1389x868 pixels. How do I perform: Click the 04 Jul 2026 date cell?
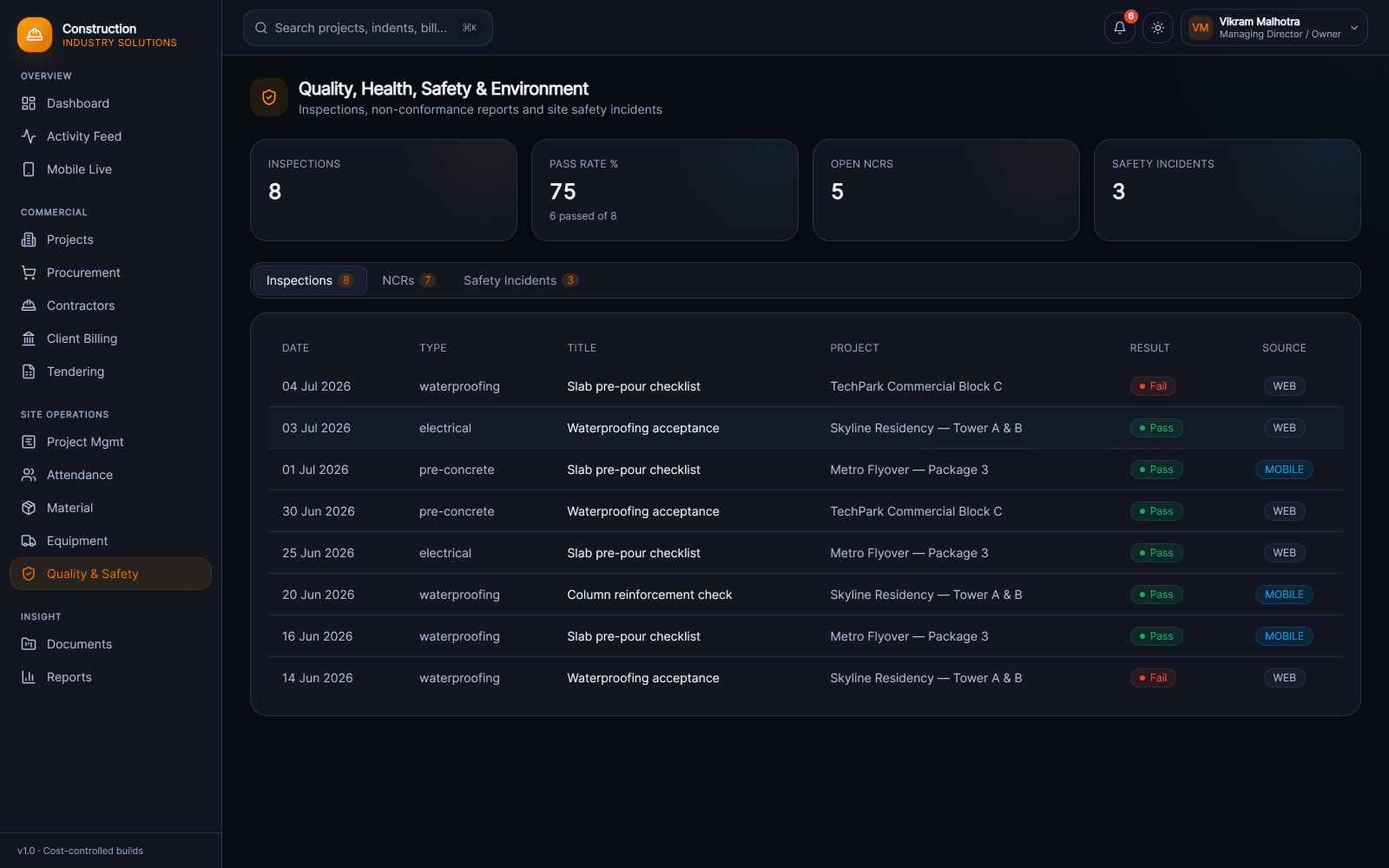tap(316, 386)
